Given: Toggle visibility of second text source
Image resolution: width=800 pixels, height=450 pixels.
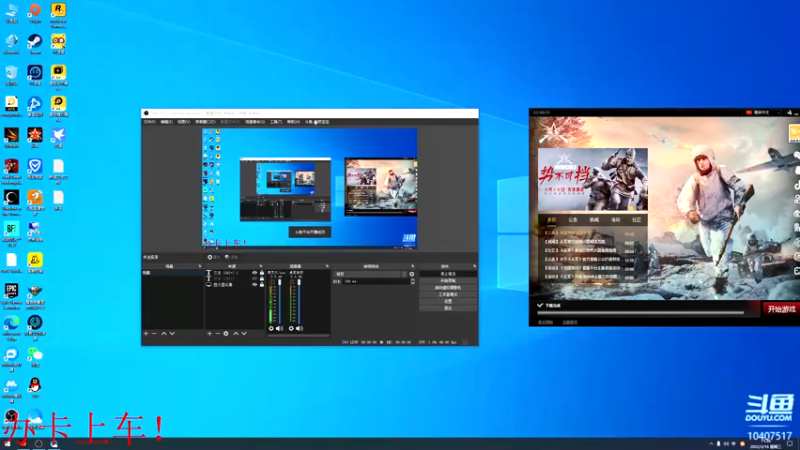Looking at the screenshot, I should (x=255, y=279).
